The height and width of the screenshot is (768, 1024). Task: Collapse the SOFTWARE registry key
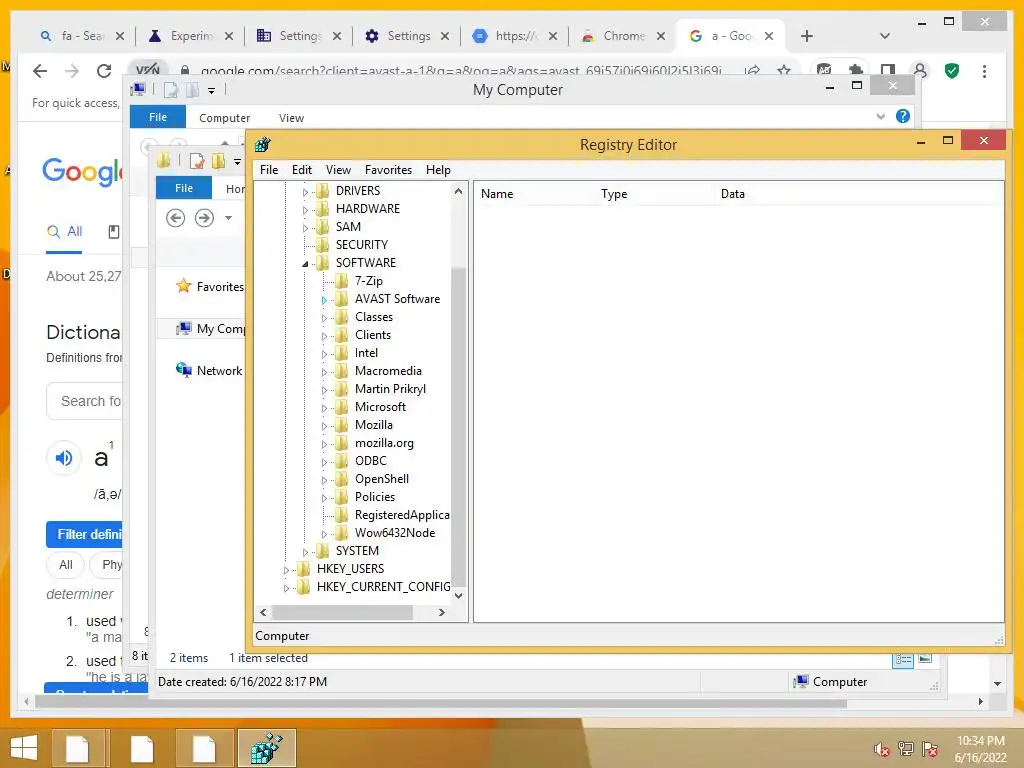pyautogui.click(x=305, y=264)
